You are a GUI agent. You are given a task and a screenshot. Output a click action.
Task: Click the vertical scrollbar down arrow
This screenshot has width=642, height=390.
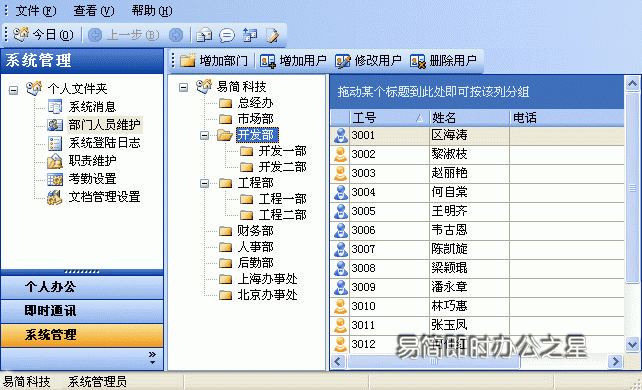click(632, 344)
